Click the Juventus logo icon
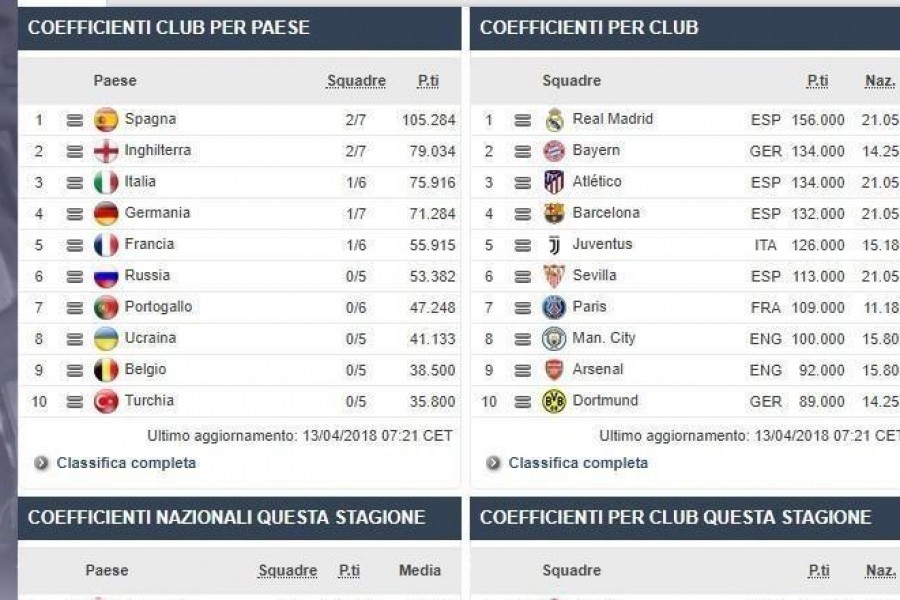 pyautogui.click(x=554, y=245)
